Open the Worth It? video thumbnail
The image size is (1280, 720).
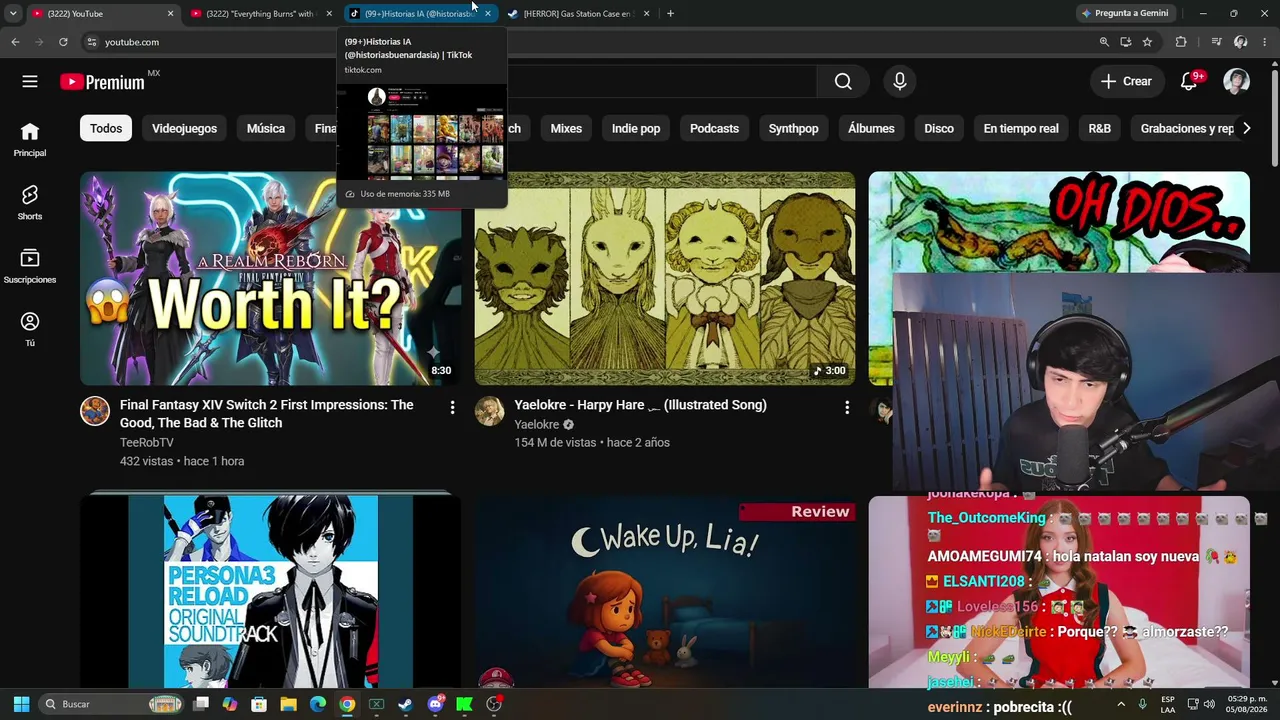[x=271, y=278]
